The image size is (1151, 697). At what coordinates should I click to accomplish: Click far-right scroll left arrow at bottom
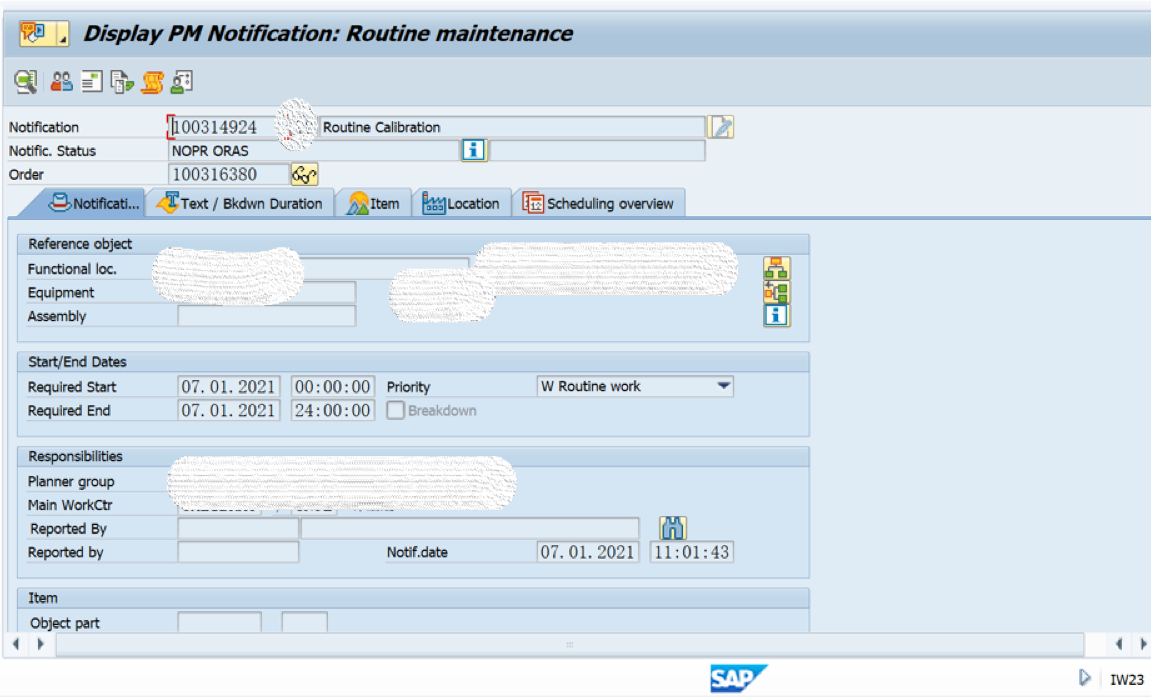(x=1119, y=644)
